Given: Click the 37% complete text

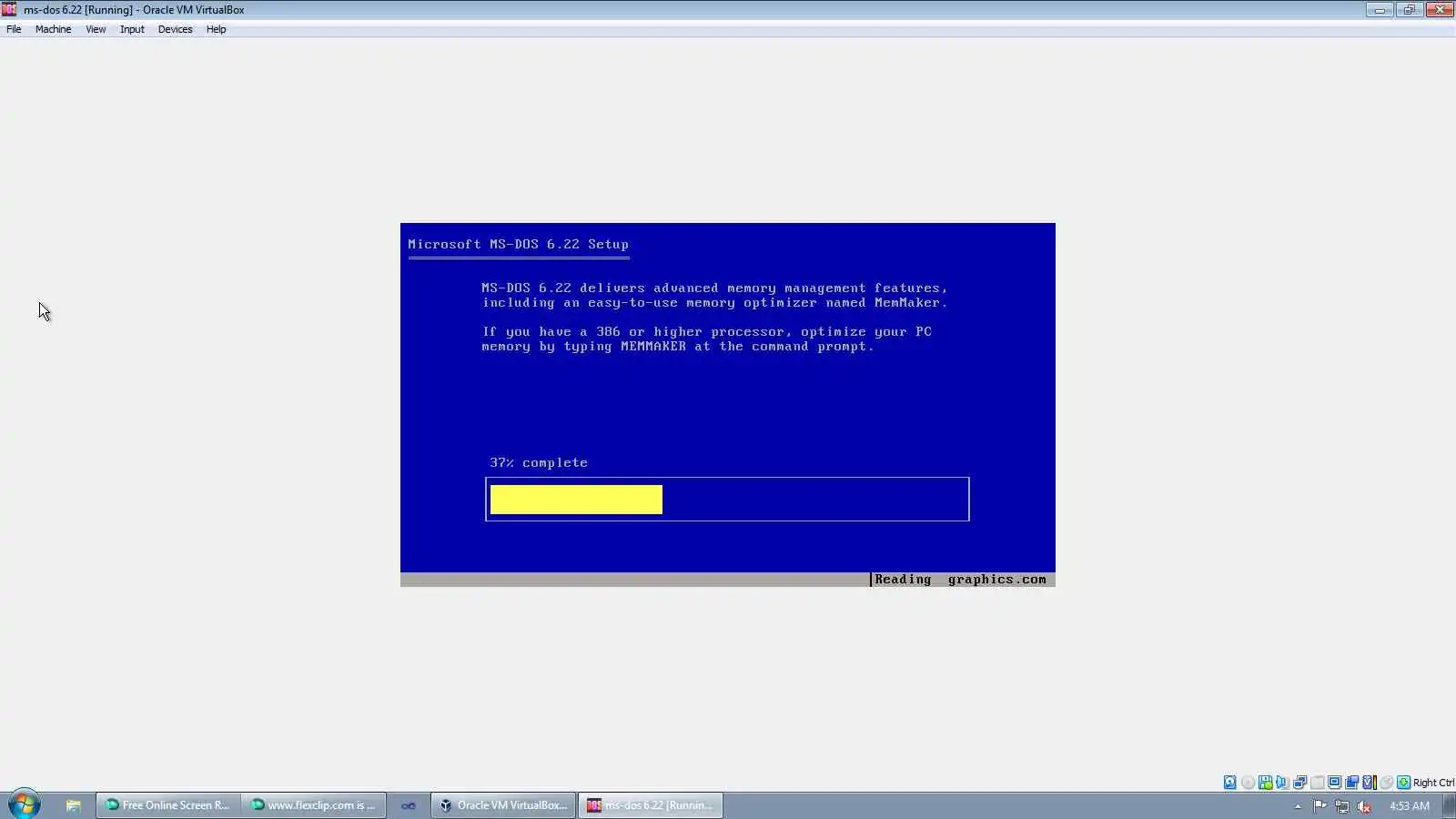Looking at the screenshot, I should (539, 462).
